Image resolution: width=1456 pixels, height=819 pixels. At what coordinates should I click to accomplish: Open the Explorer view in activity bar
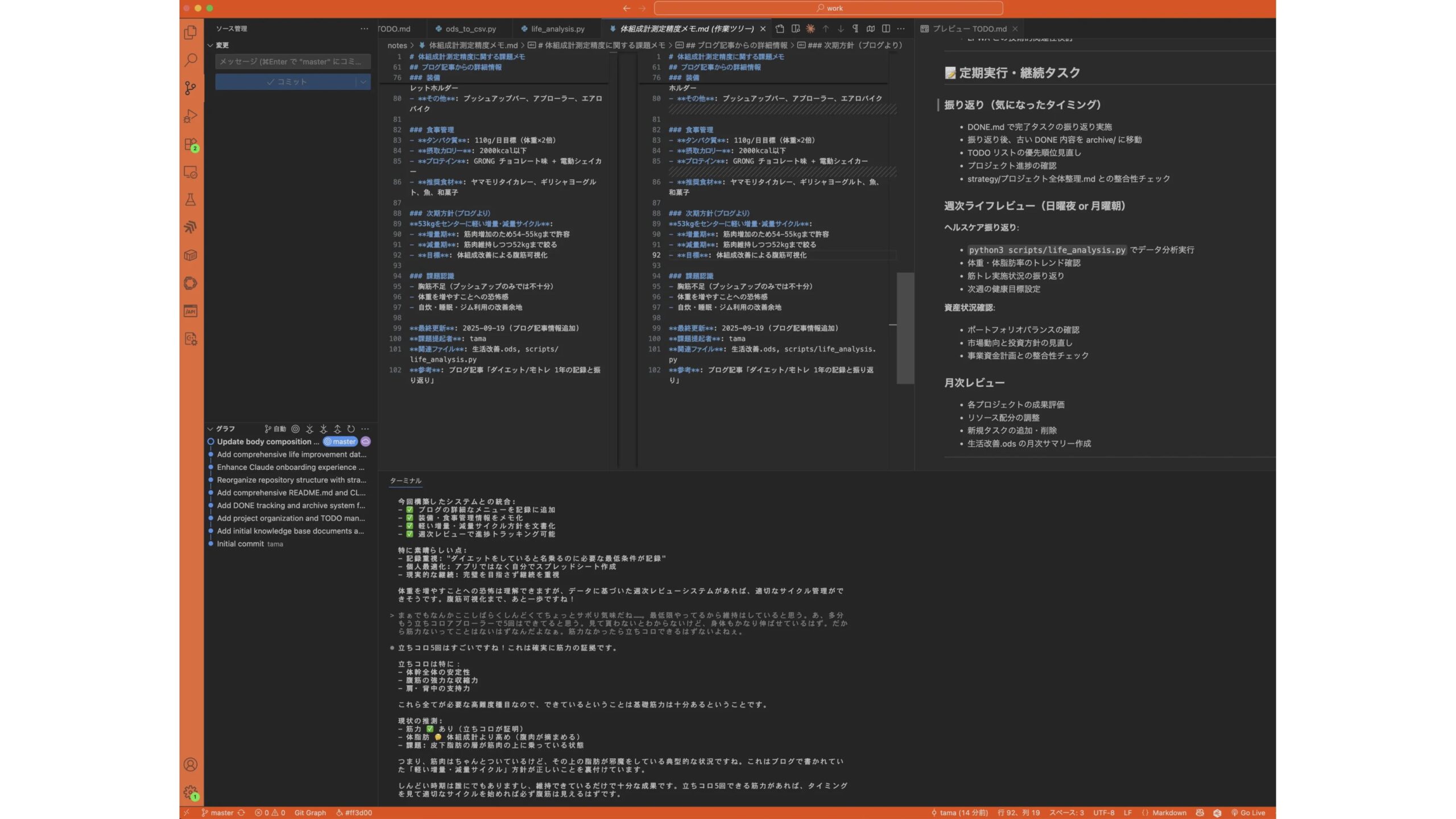click(191, 32)
